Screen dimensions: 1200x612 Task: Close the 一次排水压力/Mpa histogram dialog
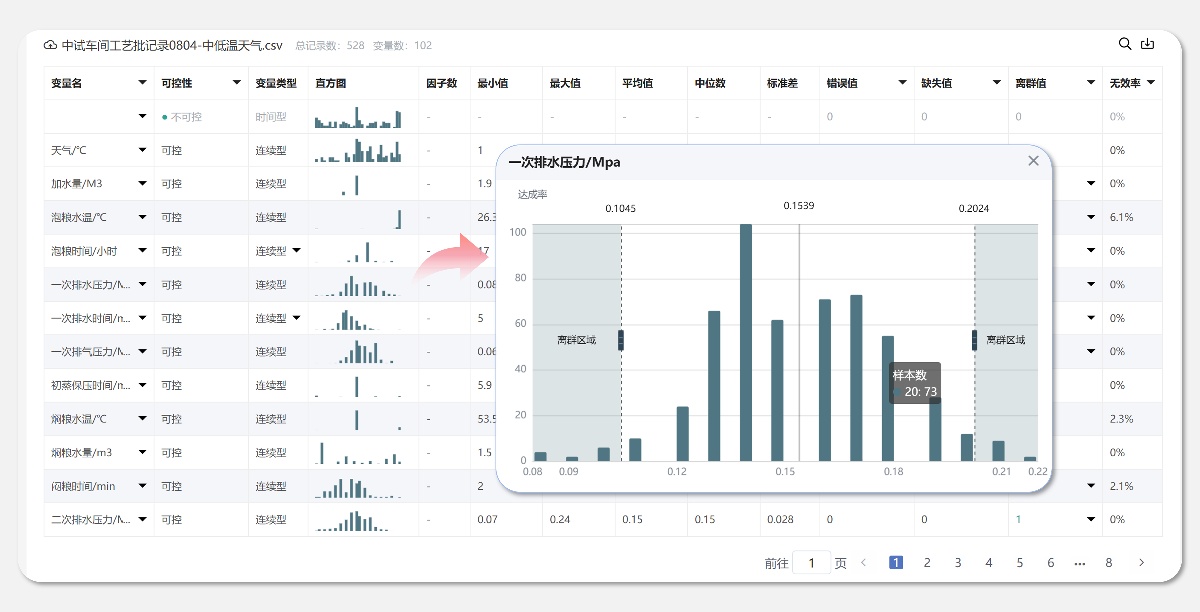(1033, 160)
